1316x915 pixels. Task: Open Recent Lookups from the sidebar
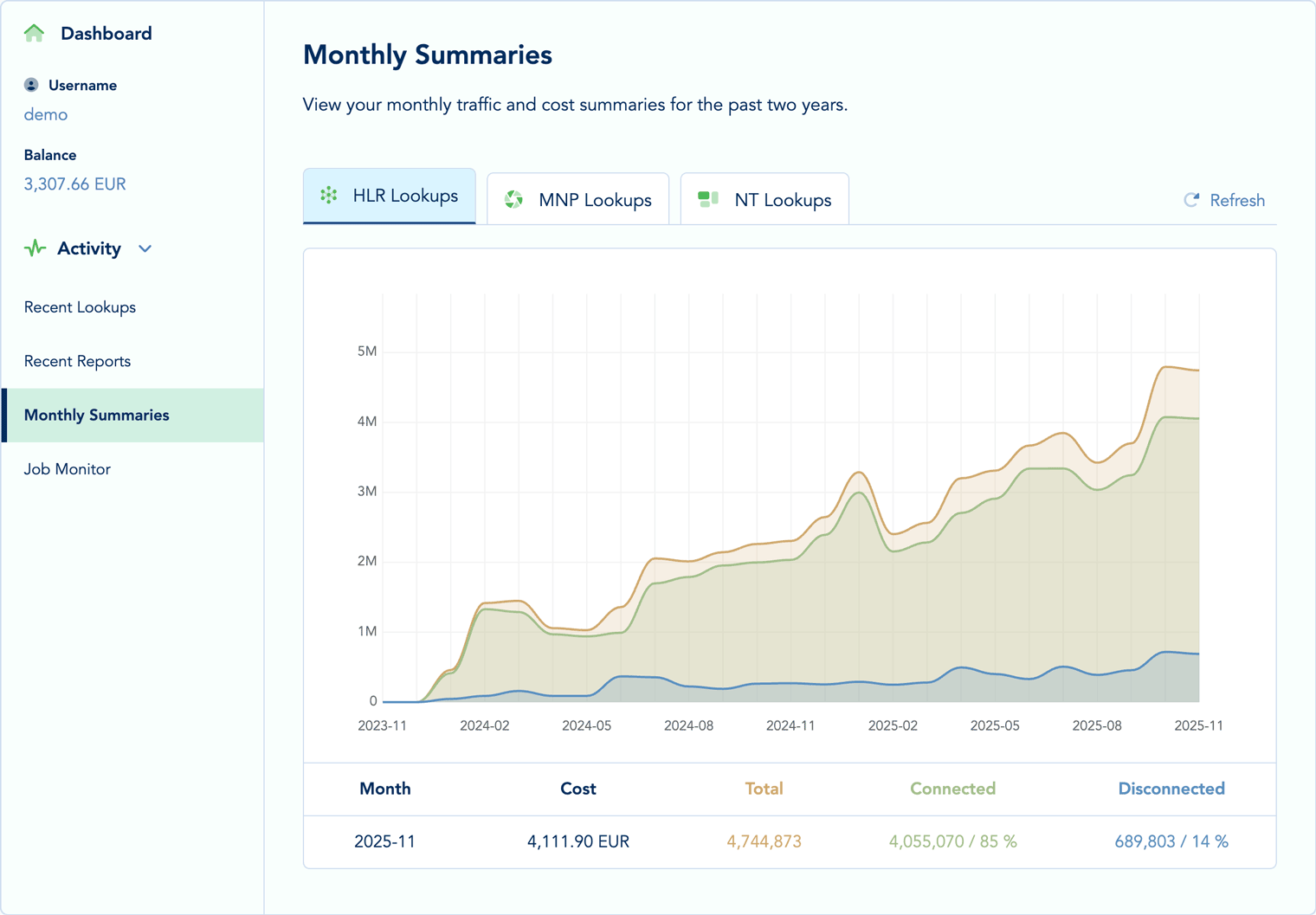click(80, 306)
